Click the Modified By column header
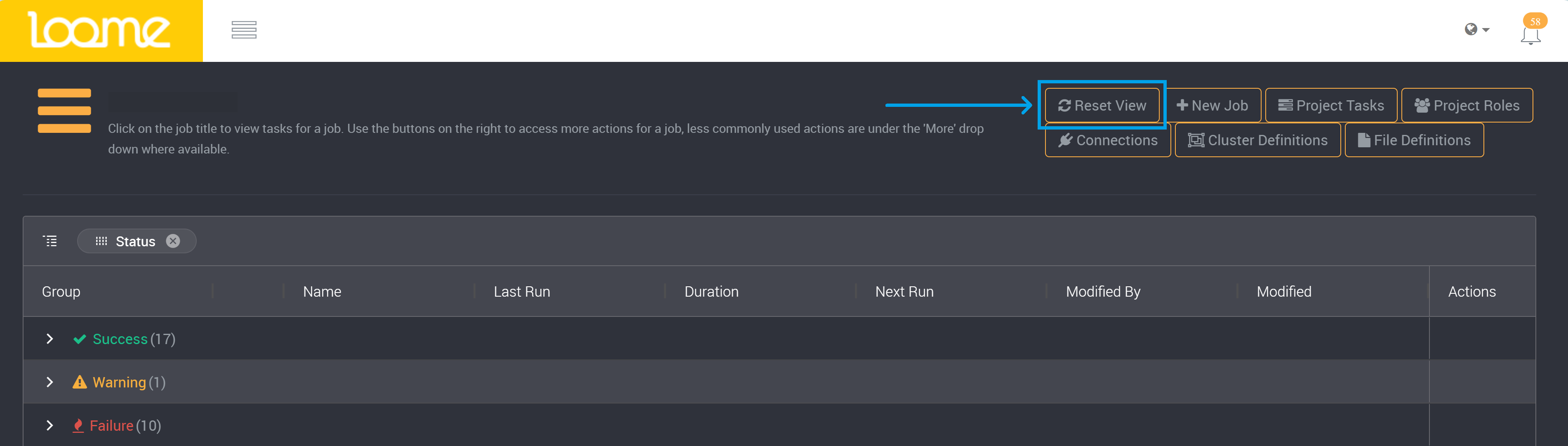1568x446 pixels. (1103, 292)
